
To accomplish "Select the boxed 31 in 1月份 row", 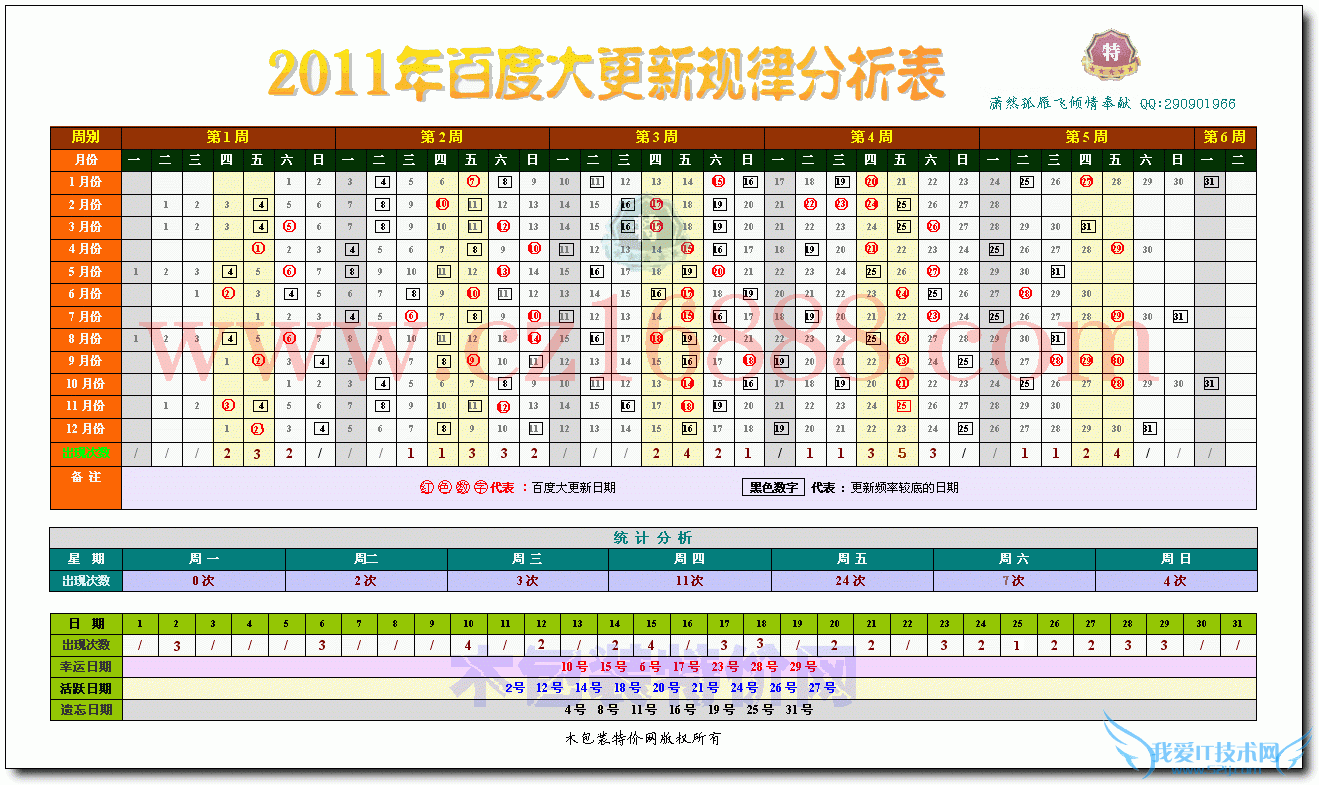I will [x=1210, y=182].
